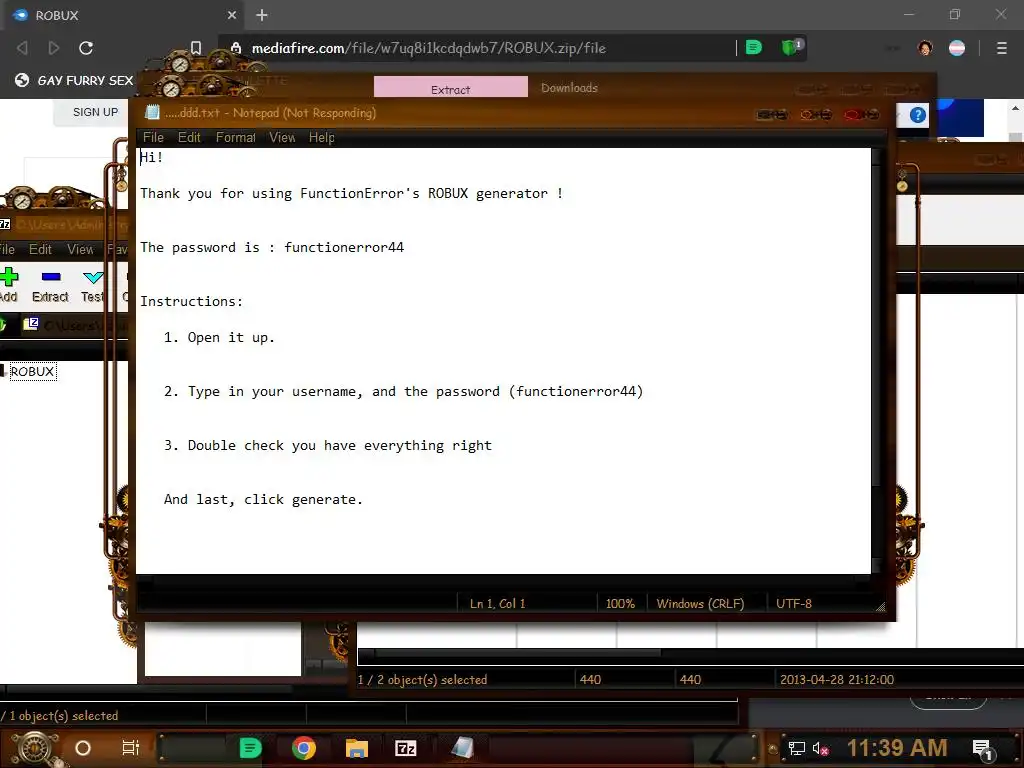
Task: Open Notepad's Edit menu
Action: click(x=189, y=137)
